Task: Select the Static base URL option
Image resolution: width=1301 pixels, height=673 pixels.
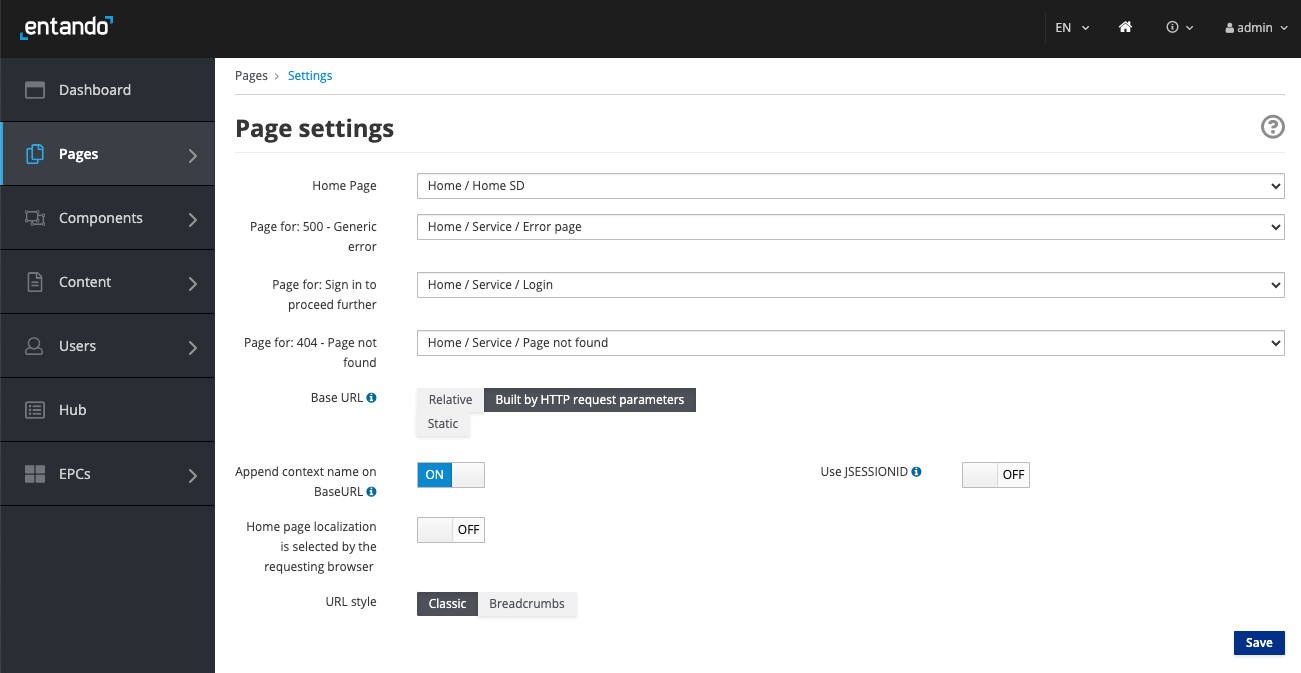Action: [x=443, y=423]
